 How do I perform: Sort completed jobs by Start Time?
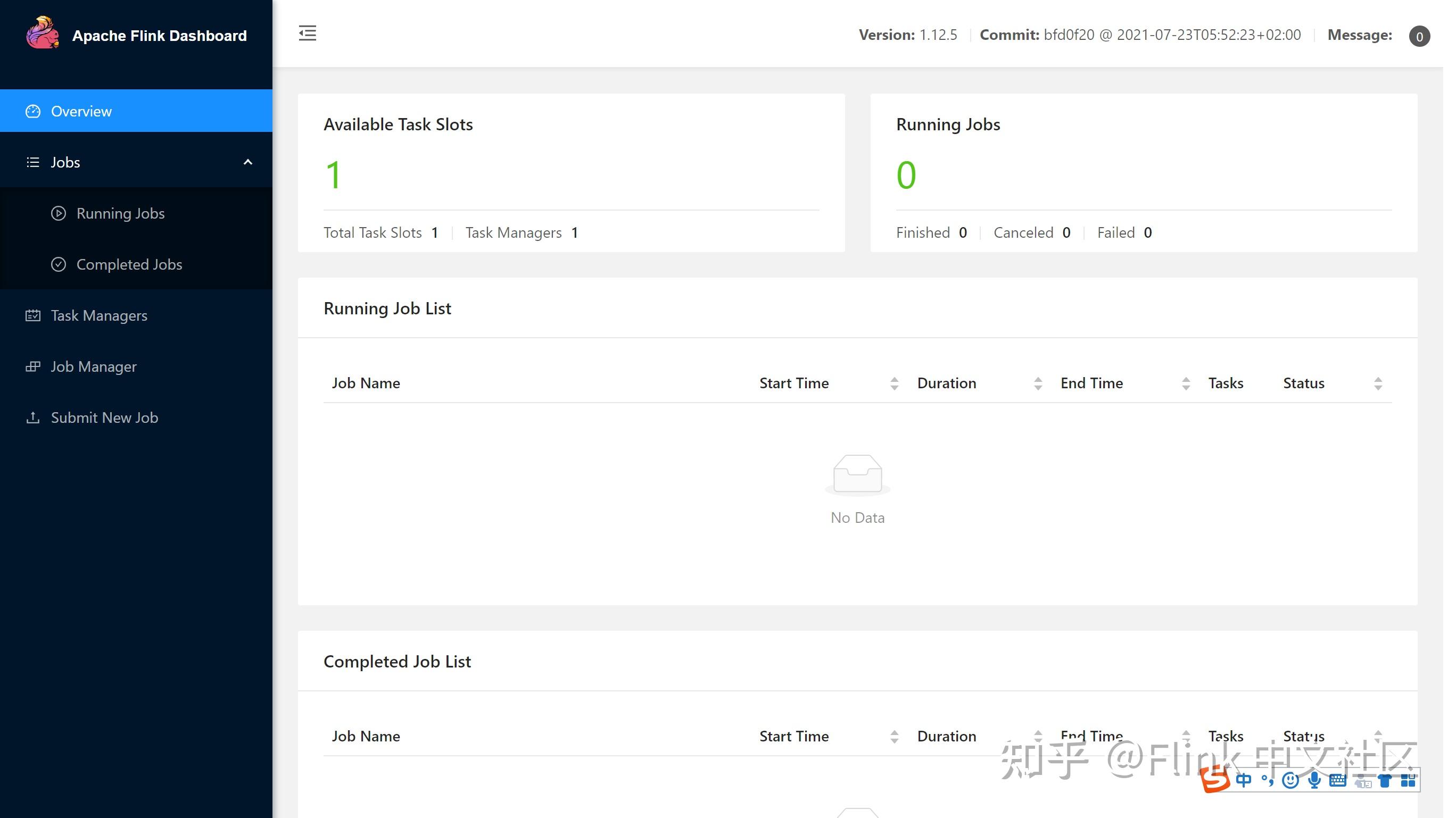pos(894,737)
